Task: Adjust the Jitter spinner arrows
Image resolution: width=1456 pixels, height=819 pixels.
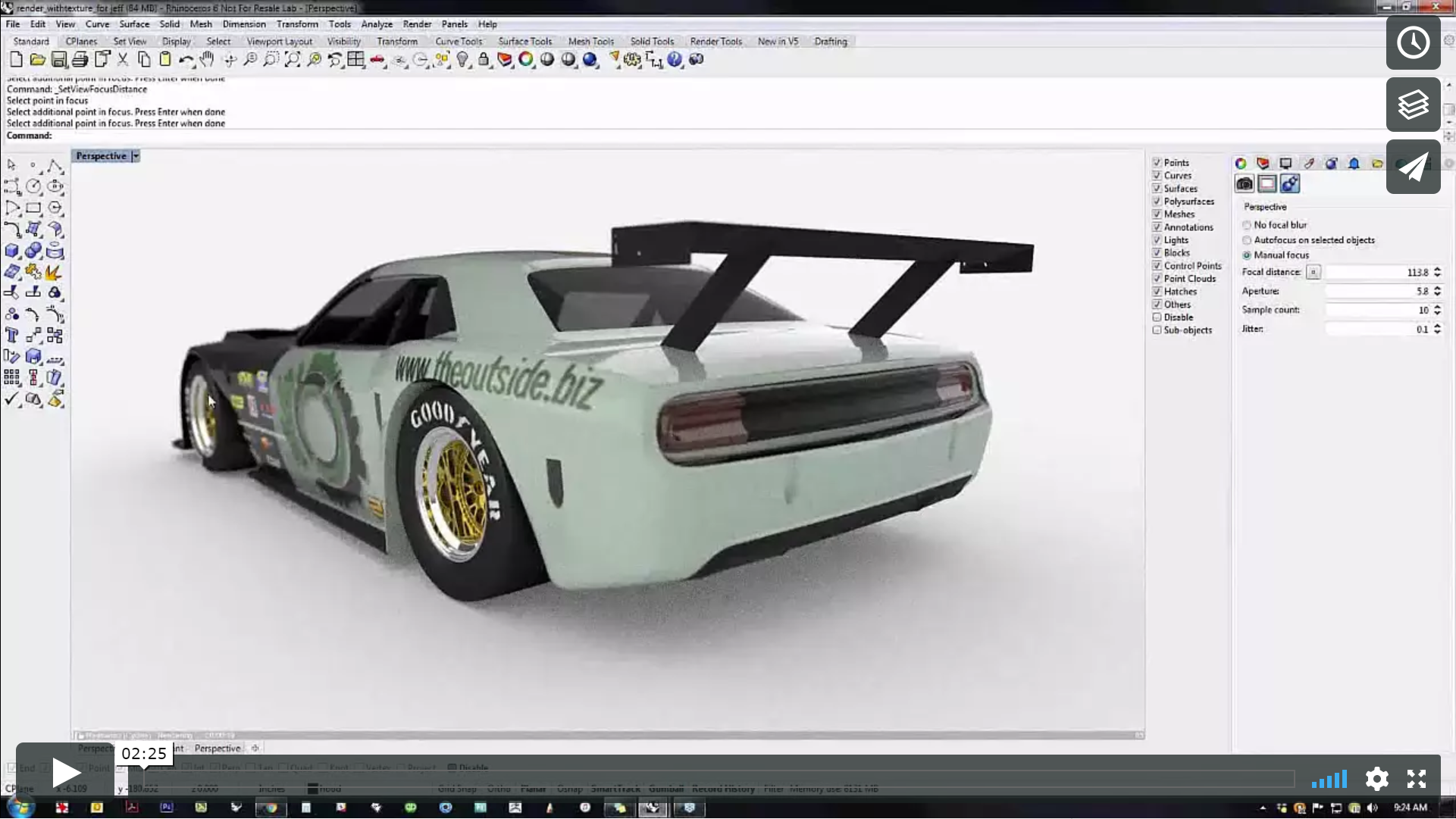Action: [1437, 329]
